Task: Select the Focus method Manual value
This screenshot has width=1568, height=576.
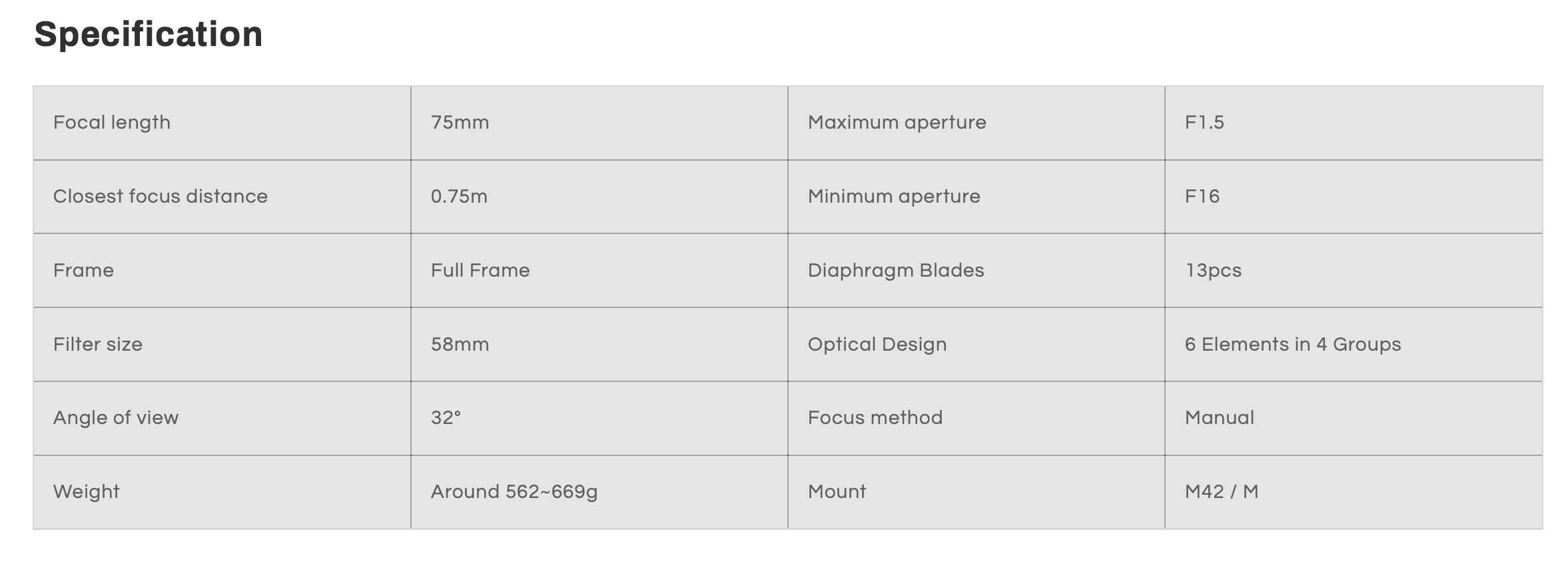Action: (x=1220, y=418)
